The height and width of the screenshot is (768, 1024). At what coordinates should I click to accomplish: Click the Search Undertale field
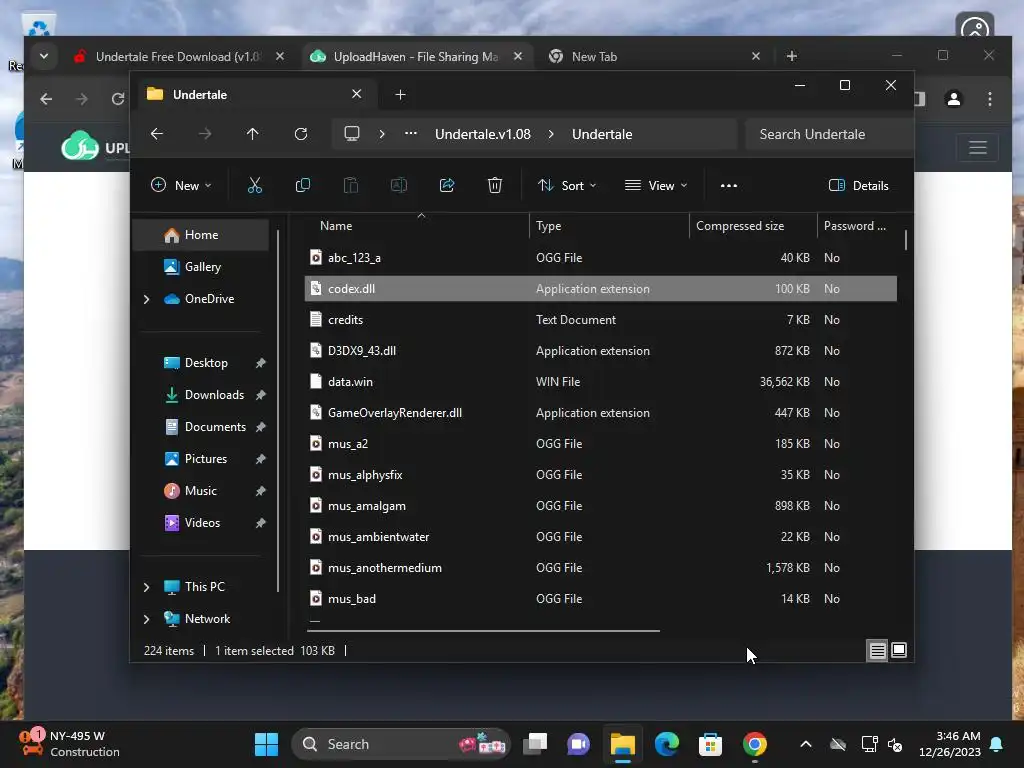coord(829,134)
